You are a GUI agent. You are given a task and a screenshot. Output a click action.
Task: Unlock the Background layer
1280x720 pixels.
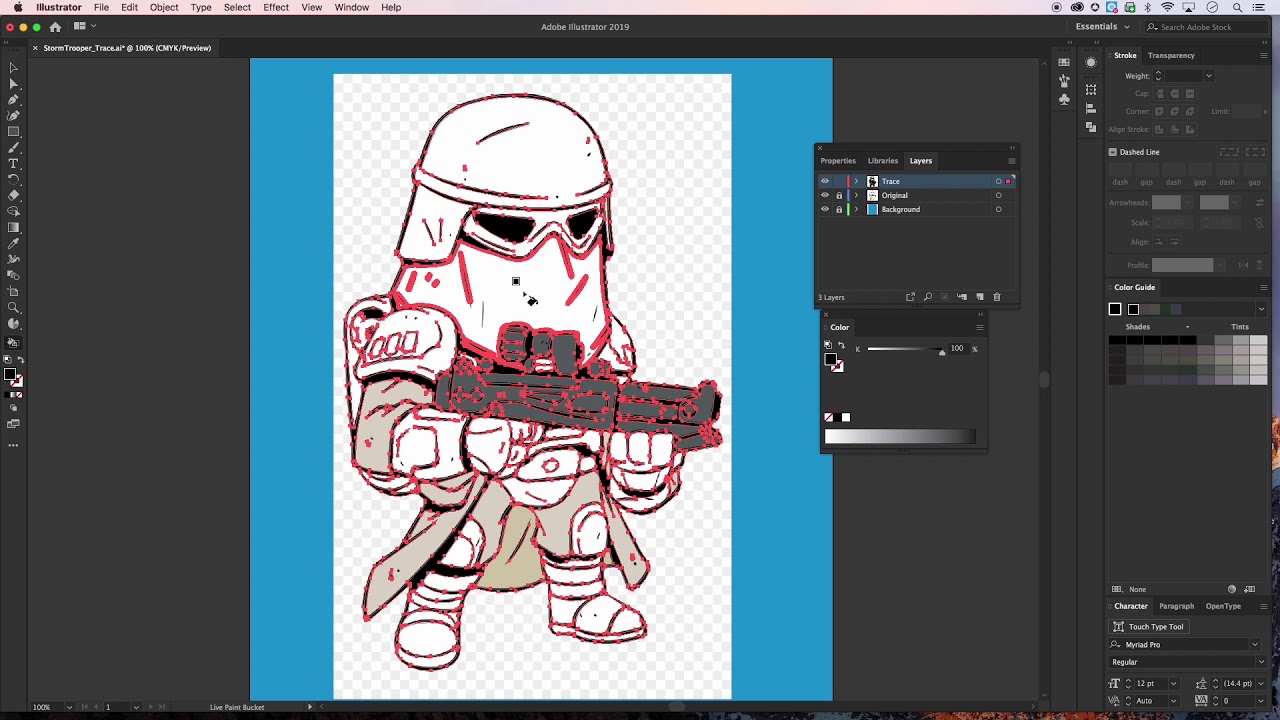click(839, 209)
